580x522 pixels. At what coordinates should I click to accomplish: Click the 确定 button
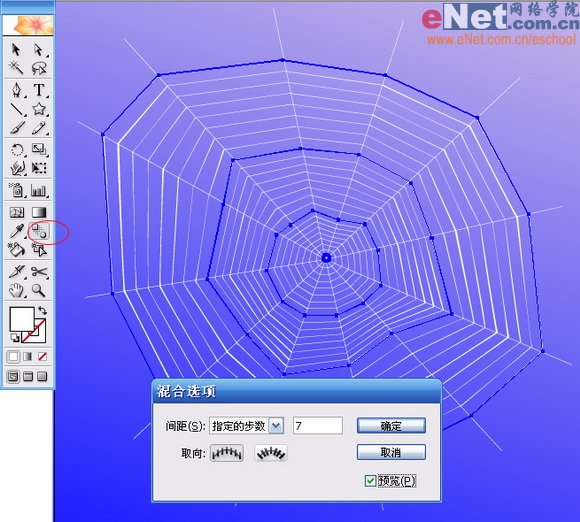pos(391,426)
